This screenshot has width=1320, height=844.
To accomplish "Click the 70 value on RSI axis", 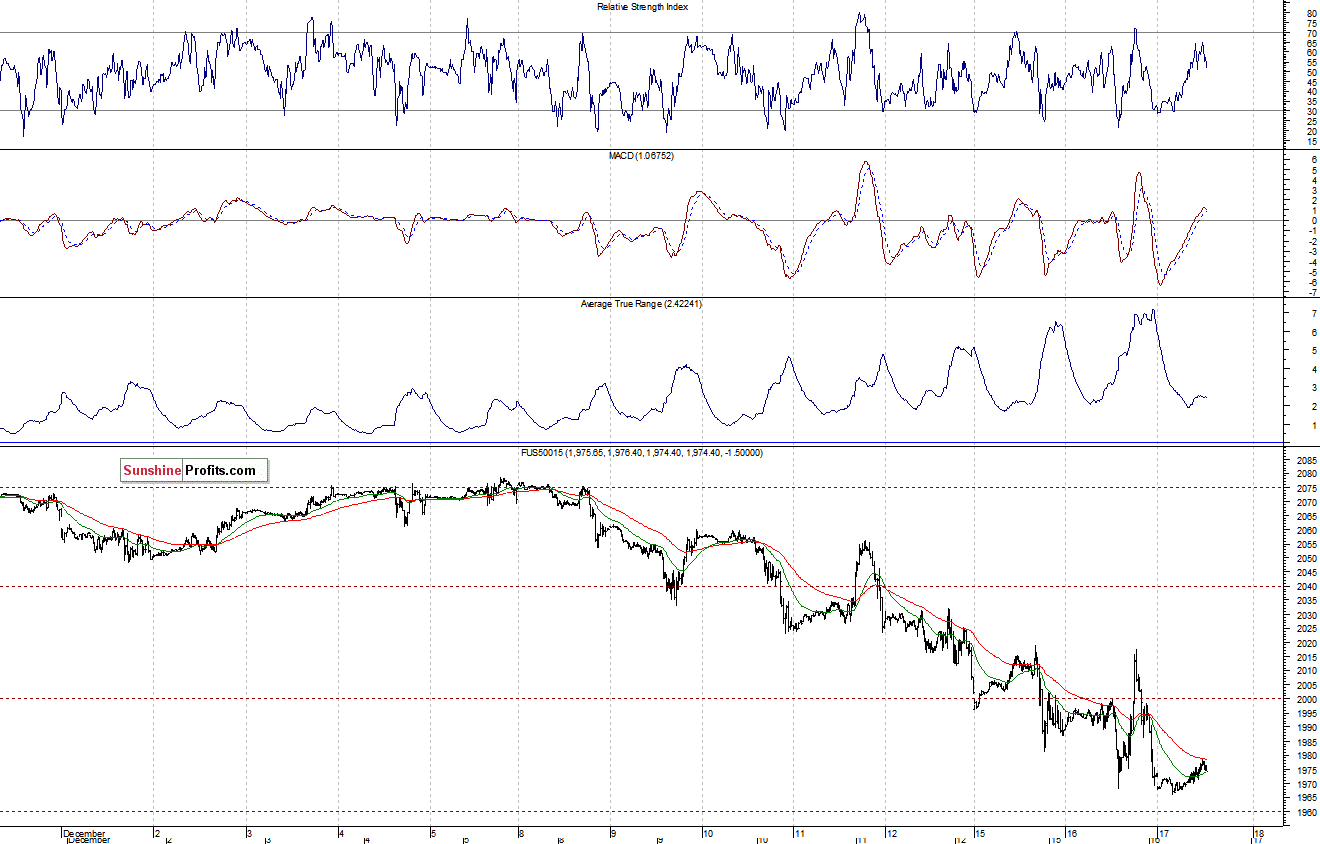I will point(1311,34).
